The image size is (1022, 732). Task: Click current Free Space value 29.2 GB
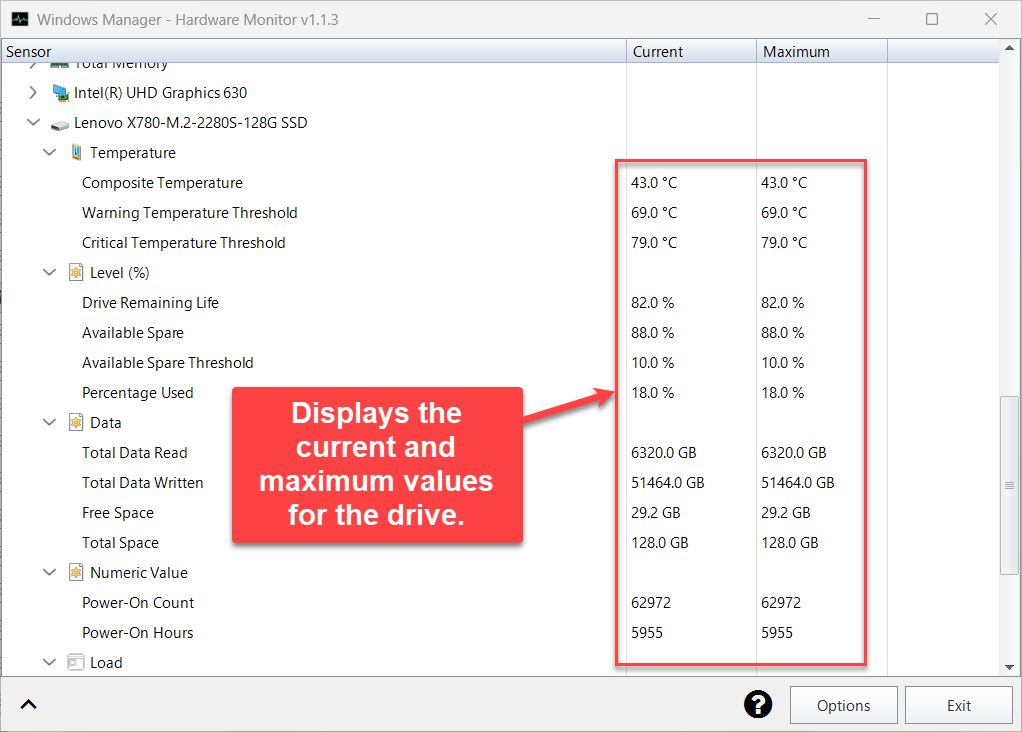coord(656,512)
